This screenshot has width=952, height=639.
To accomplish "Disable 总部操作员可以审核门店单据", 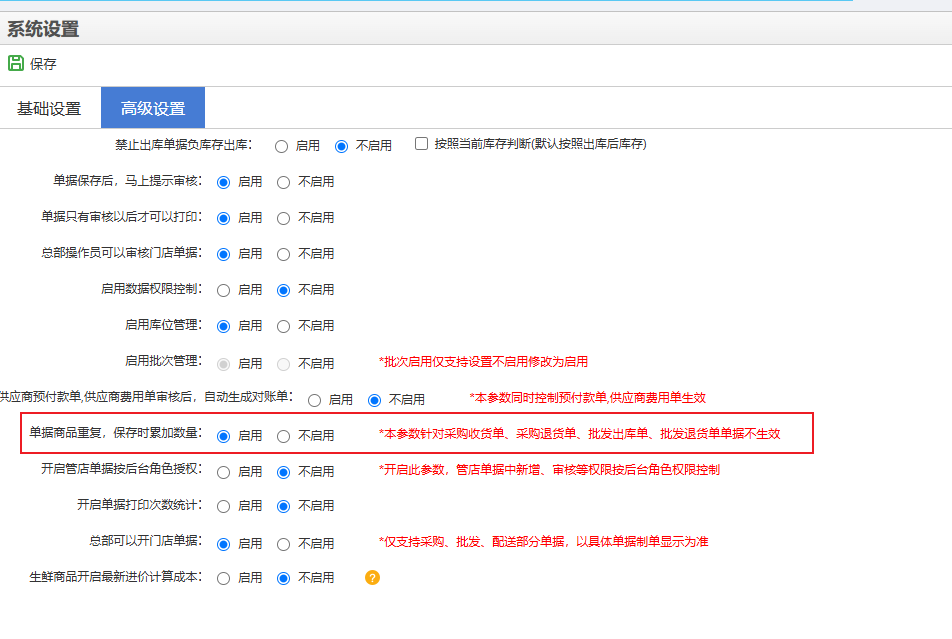I will click(x=284, y=254).
